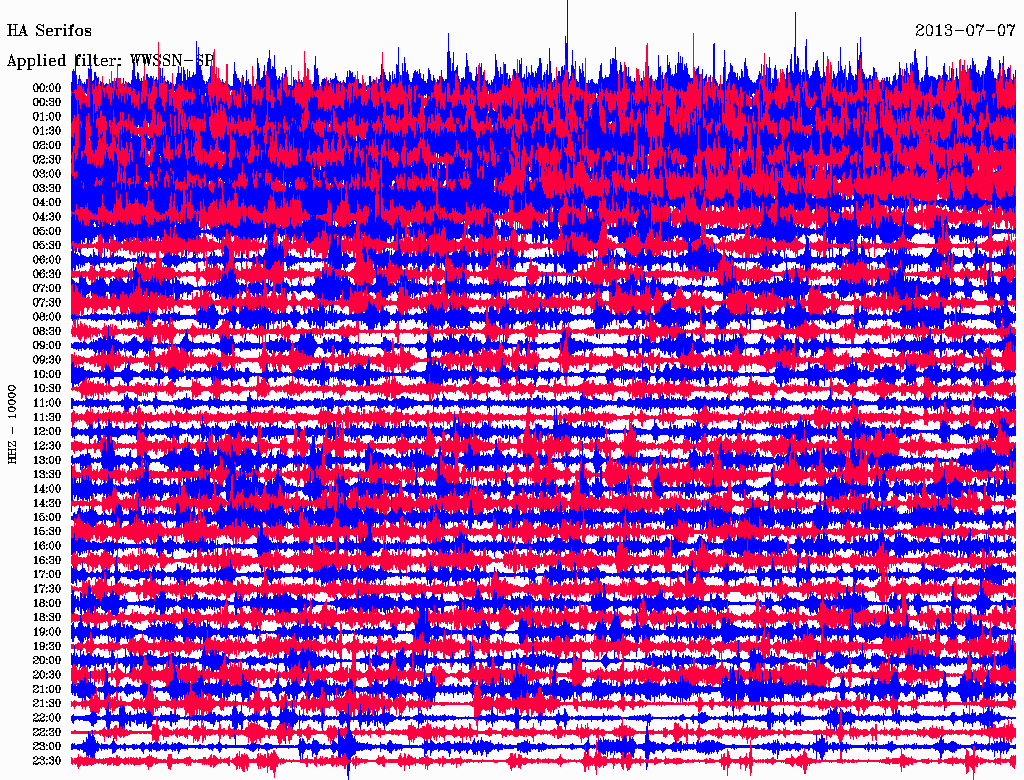Click the 'Applied filter: WWSSN-SP' label
The height and width of the screenshot is (780, 1024).
pos(110,61)
